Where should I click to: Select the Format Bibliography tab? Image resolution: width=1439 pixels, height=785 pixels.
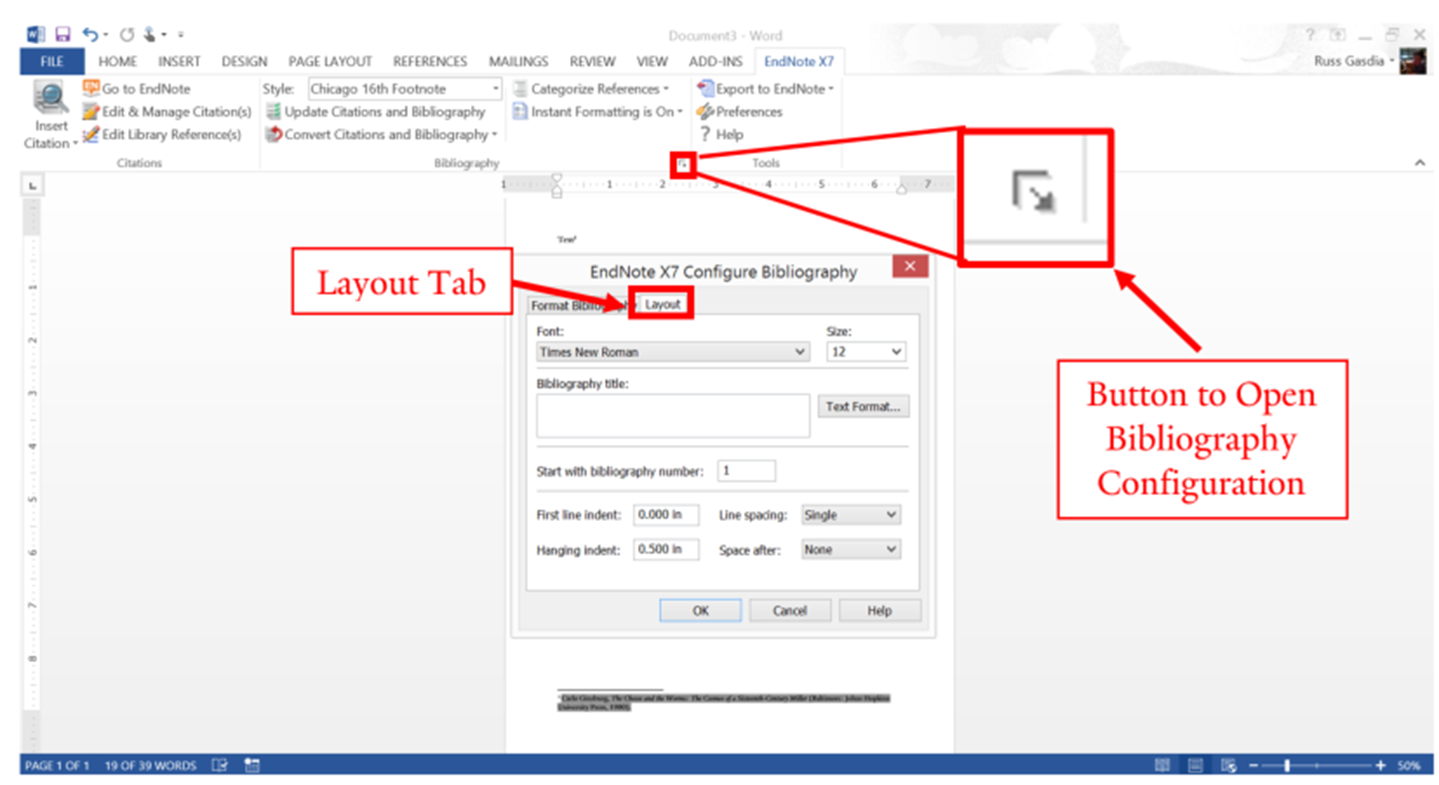(x=581, y=305)
